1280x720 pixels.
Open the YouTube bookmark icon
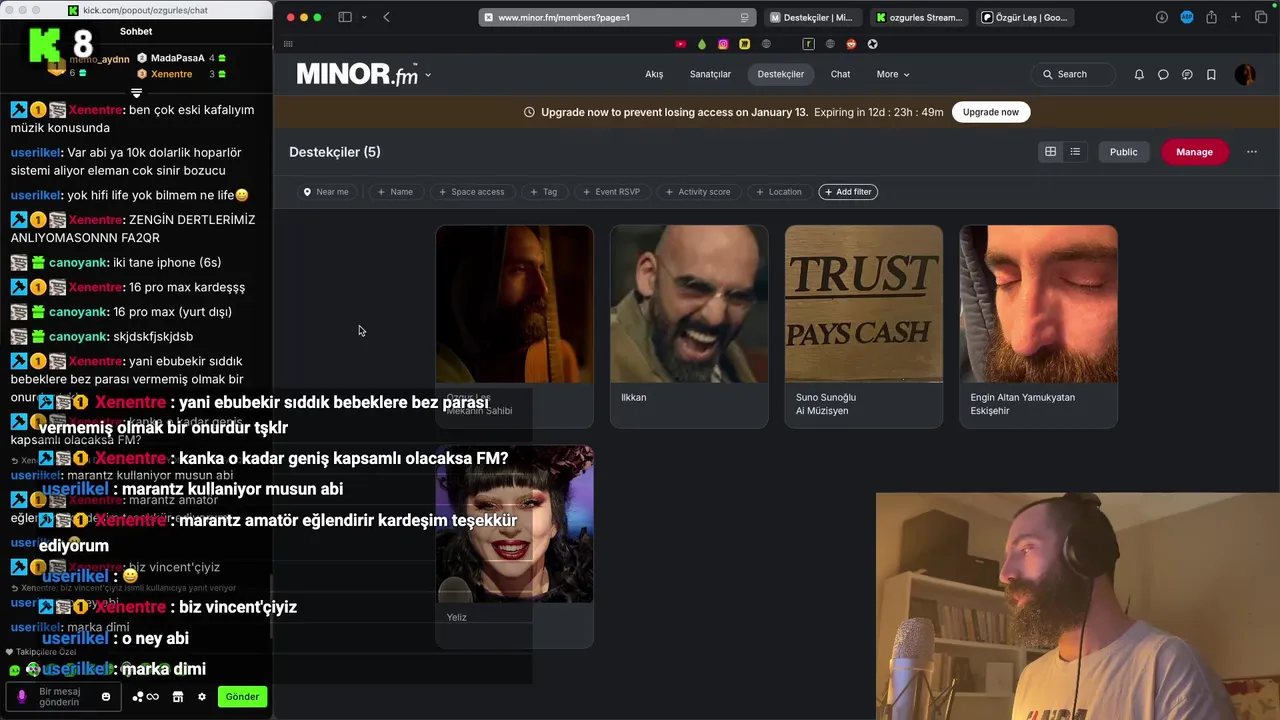(681, 44)
